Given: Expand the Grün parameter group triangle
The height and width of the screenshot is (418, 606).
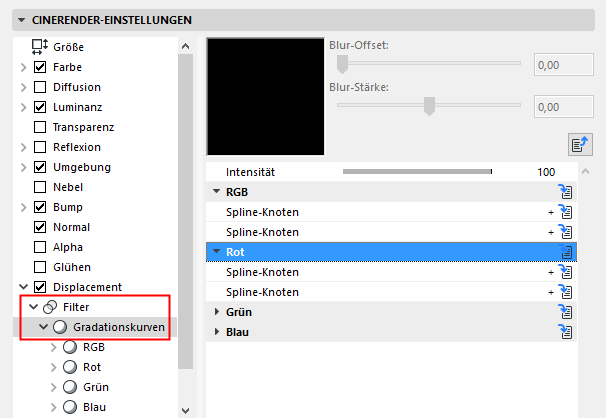Looking at the screenshot, I should pos(217,312).
